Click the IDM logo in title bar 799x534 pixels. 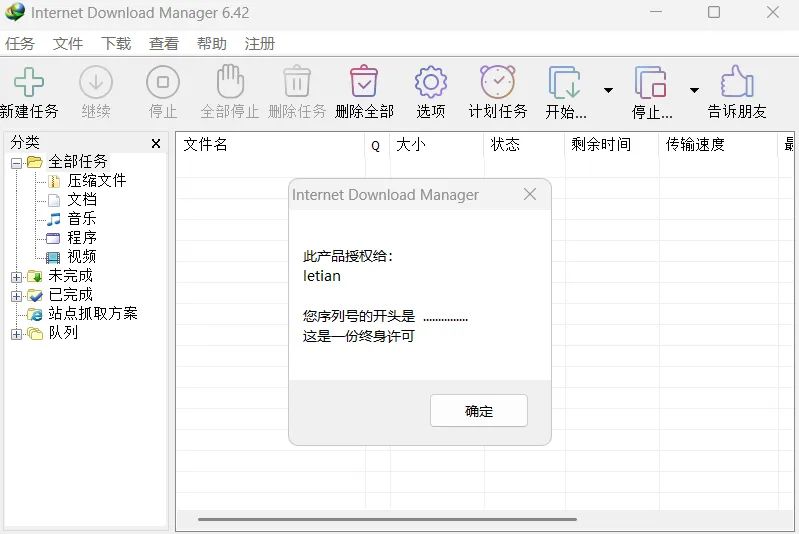pyautogui.click(x=15, y=12)
